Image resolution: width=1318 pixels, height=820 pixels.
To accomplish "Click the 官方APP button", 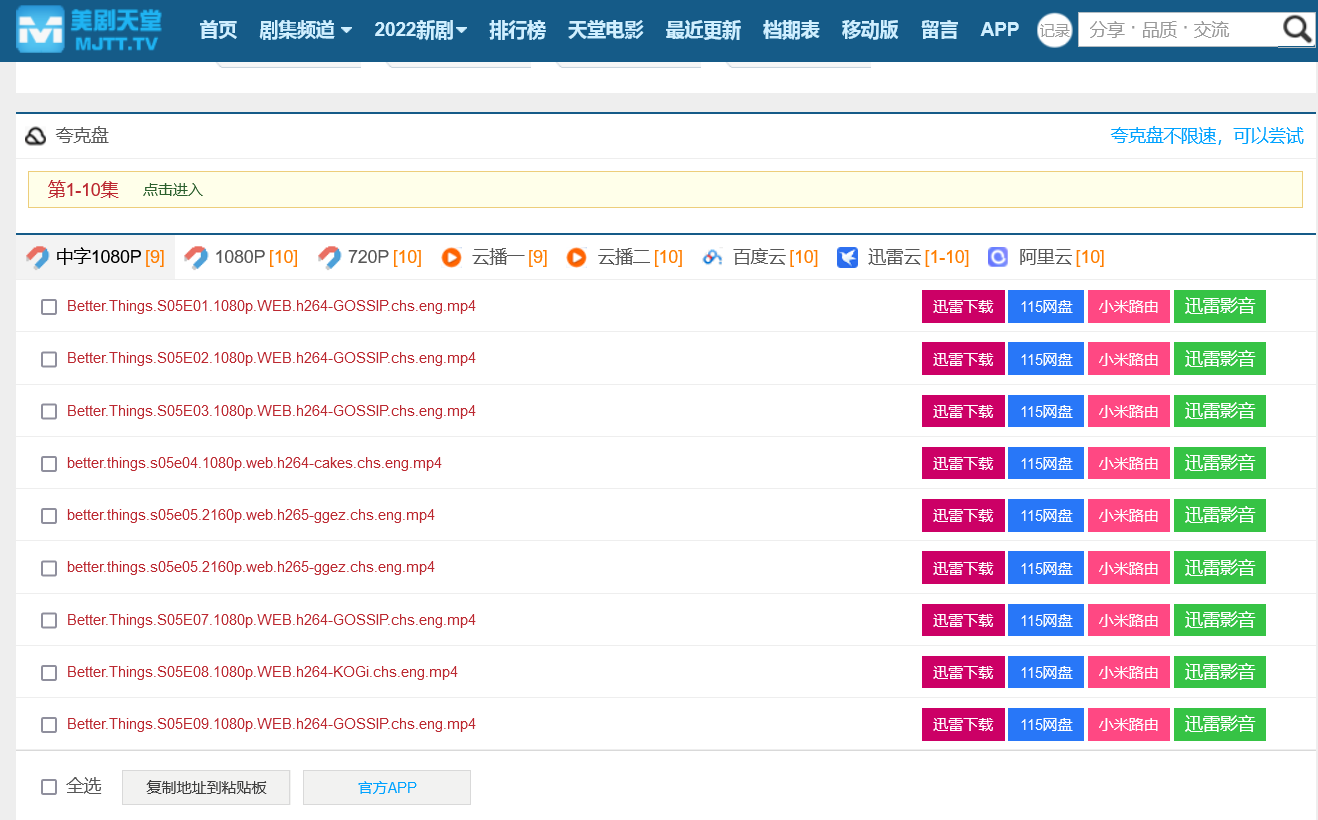I will [x=387, y=787].
